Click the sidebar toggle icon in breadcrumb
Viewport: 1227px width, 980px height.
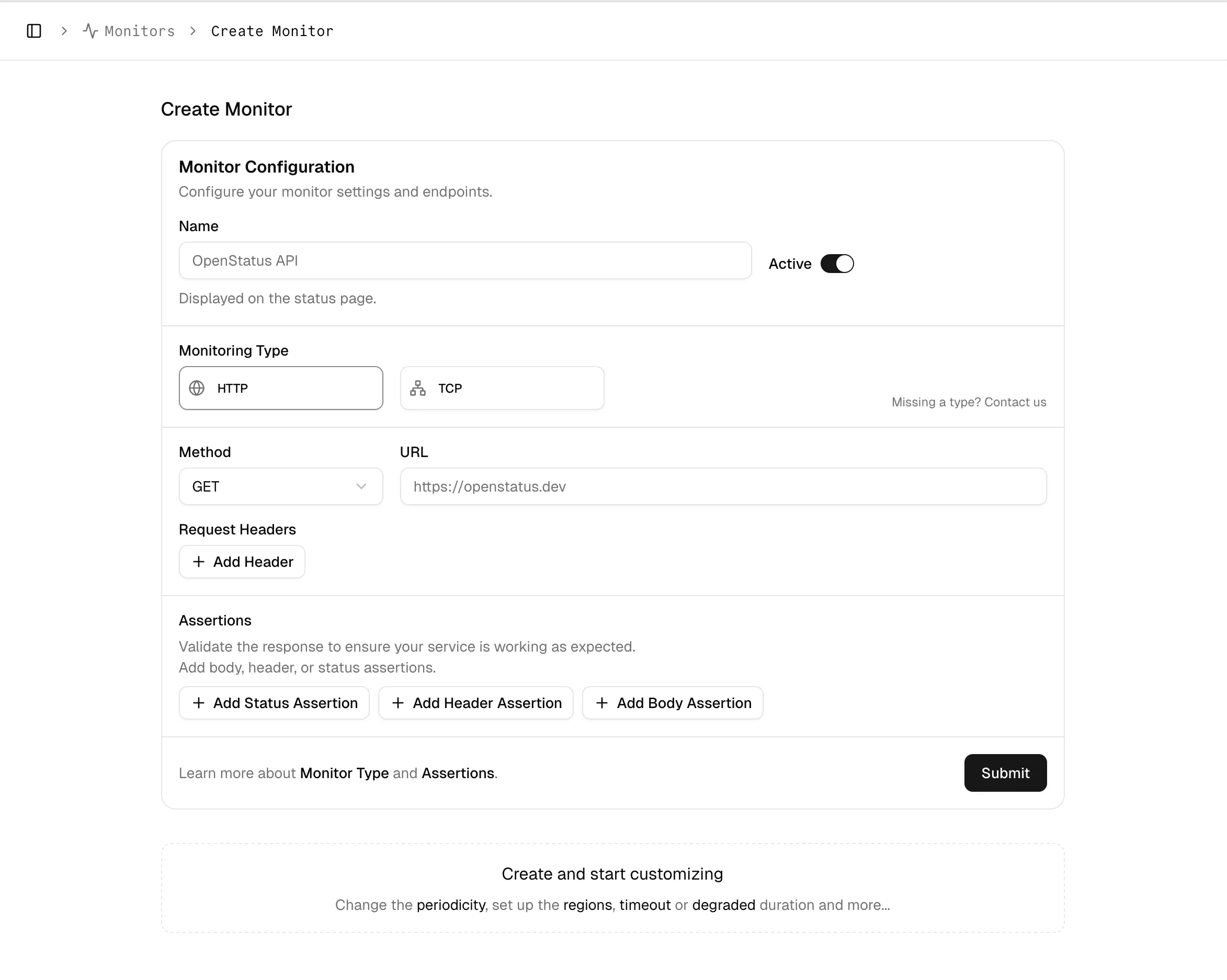point(33,31)
